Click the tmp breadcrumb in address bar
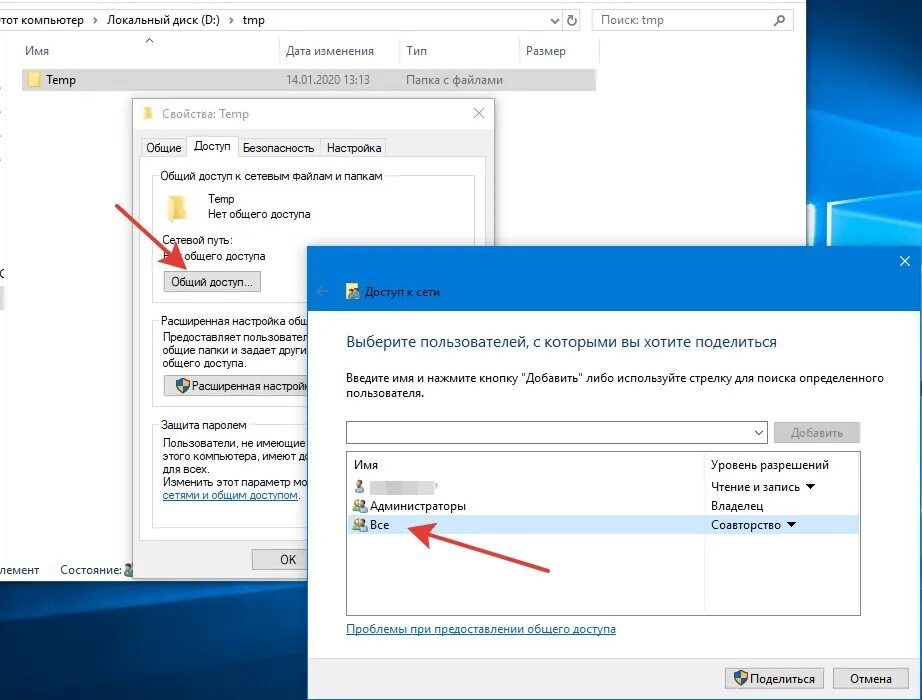This screenshot has height=700, width=922. coord(253,21)
